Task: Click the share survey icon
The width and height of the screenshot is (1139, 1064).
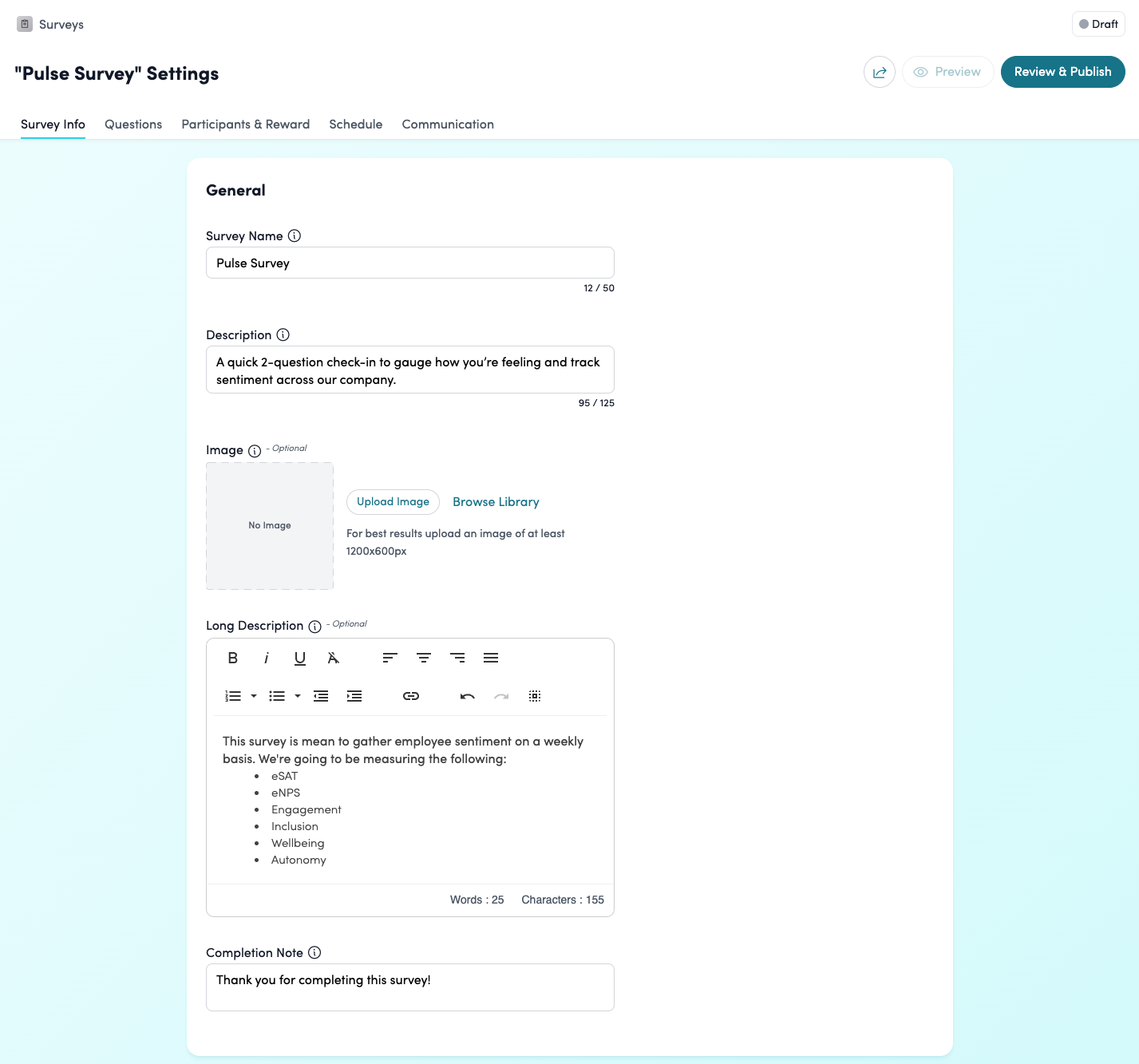Action: point(879,72)
